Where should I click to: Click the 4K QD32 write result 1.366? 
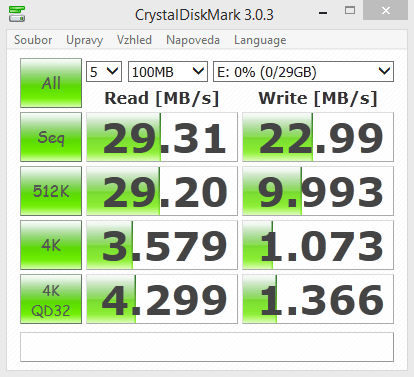coord(318,299)
